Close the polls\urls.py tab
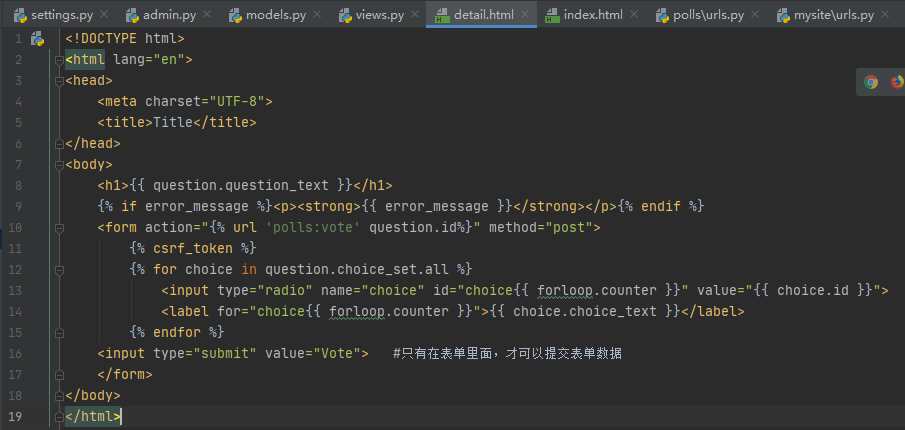 tap(755, 15)
